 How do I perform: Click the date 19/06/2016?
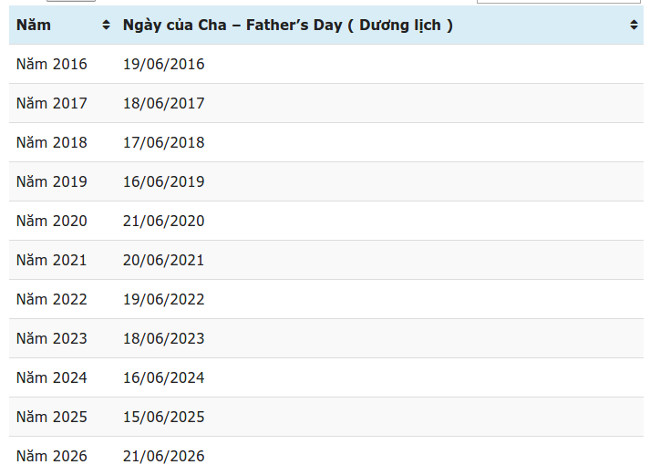pyautogui.click(x=163, y=64)
